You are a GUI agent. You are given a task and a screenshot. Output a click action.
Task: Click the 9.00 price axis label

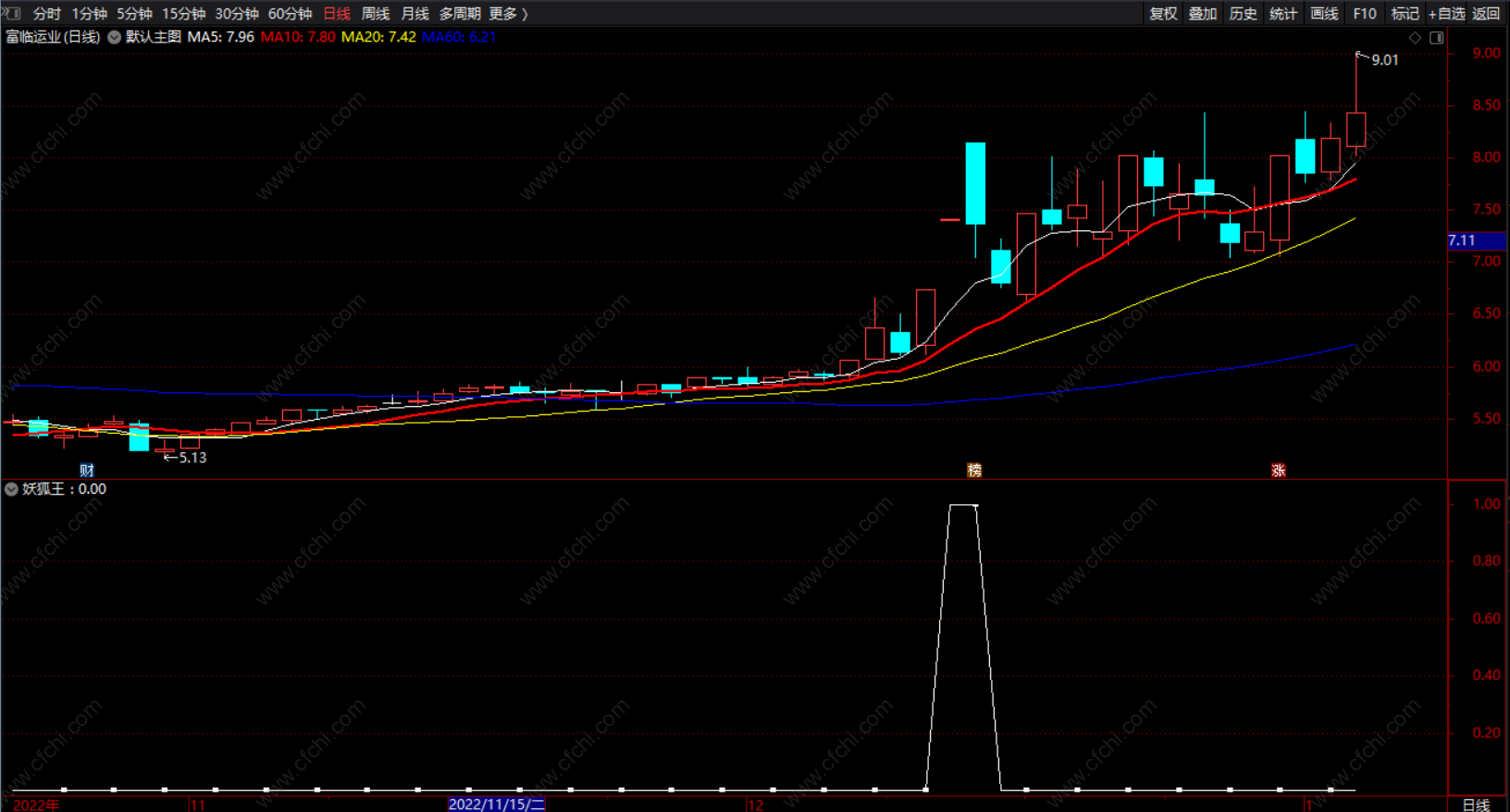pyautogui.click(x=1487, y=54)
